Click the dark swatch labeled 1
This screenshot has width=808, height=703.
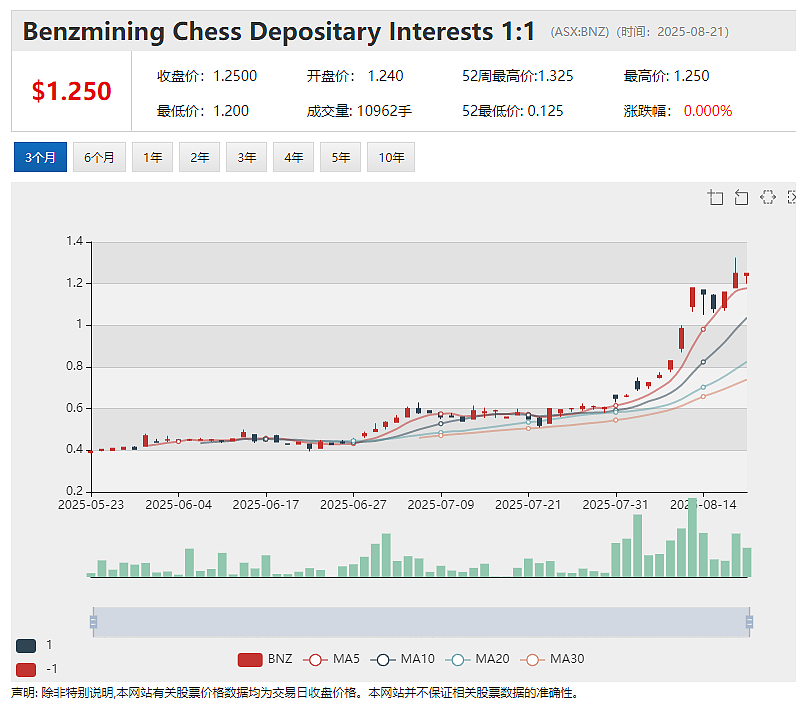point(26,645)
